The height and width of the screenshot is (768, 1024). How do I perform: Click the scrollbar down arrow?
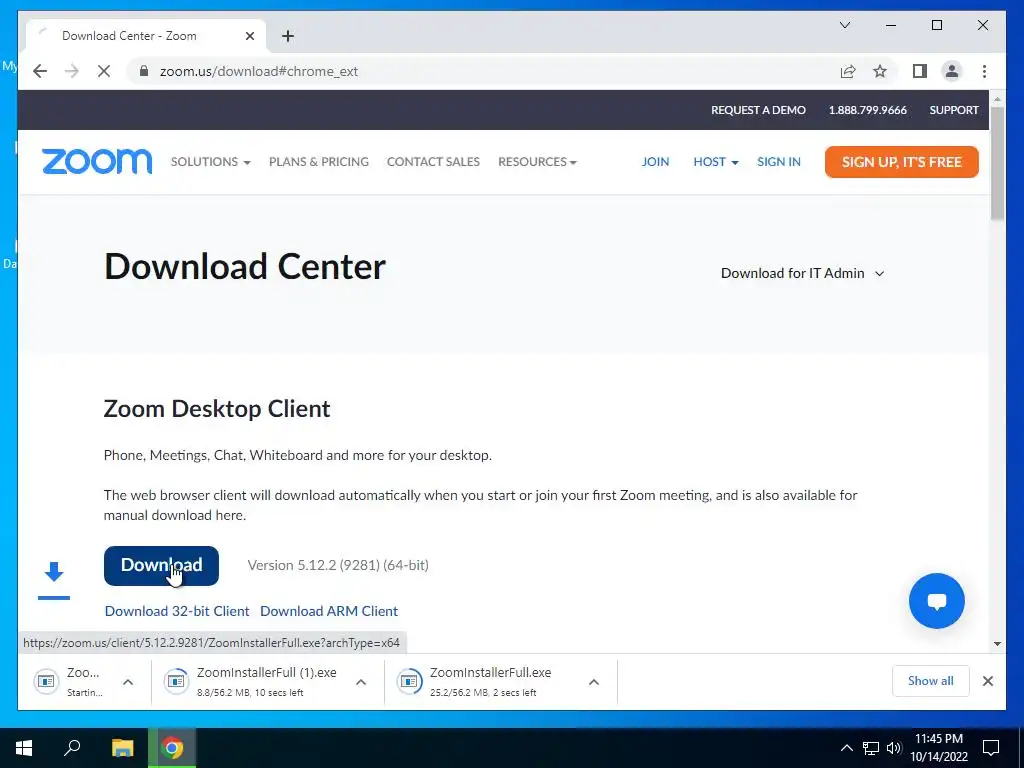997,644
